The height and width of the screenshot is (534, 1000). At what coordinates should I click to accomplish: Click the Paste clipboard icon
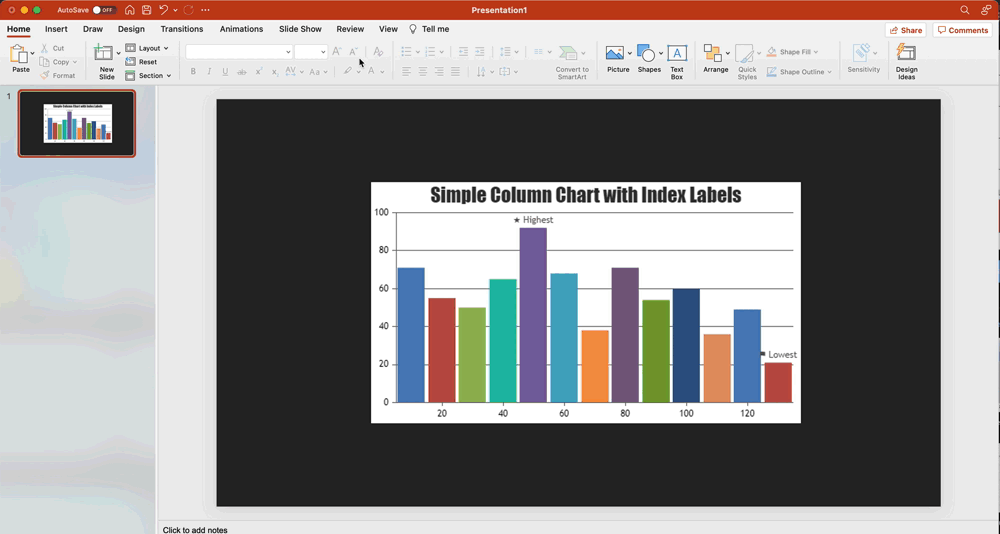pos(18,54)
